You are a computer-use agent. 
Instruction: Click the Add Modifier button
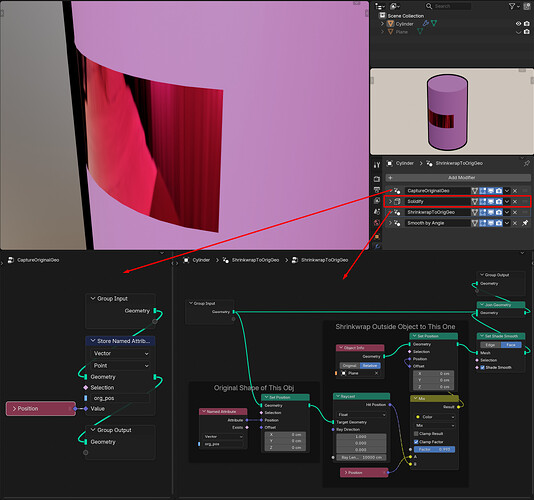458,177
